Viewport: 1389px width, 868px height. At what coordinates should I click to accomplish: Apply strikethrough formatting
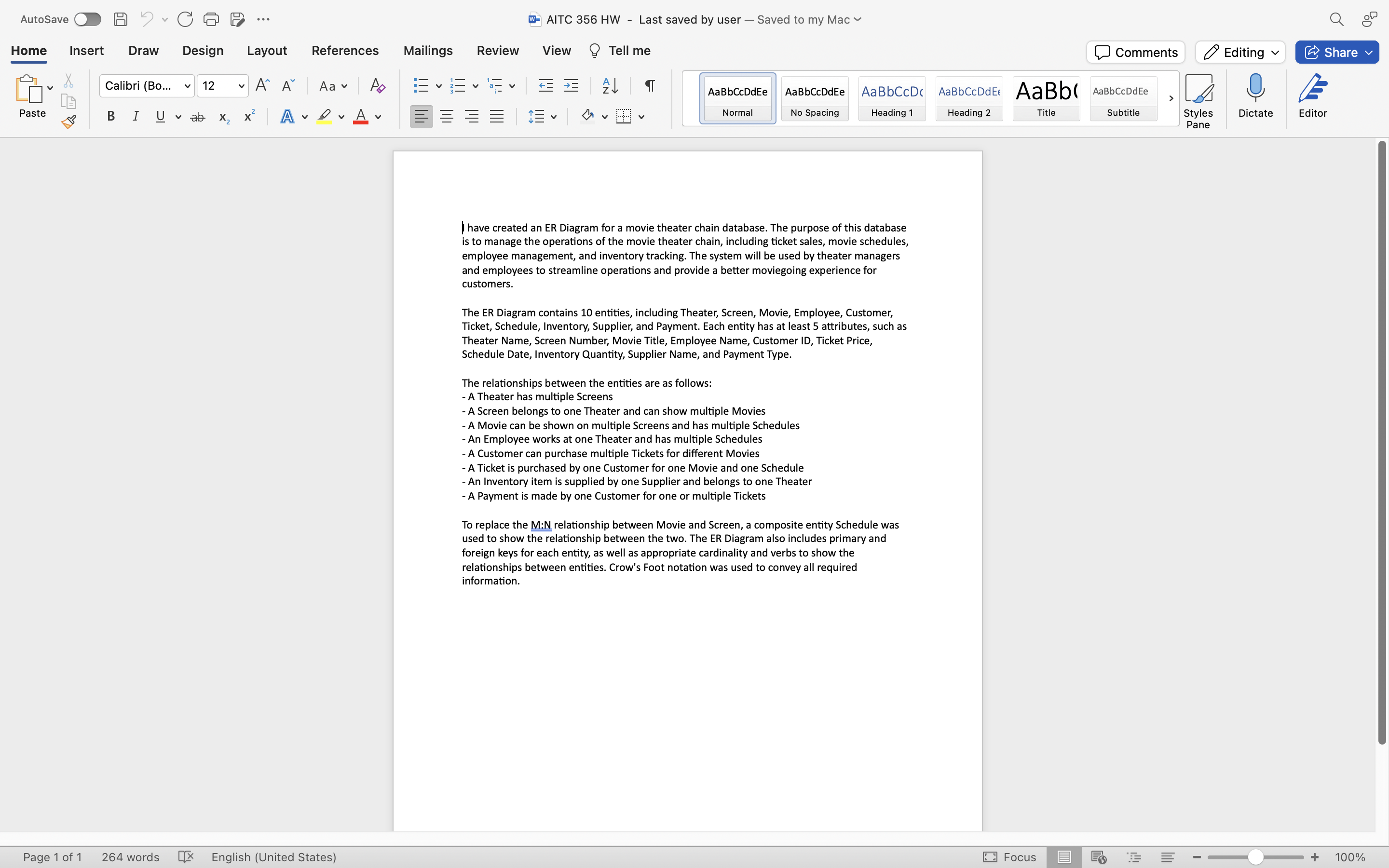(x=197, y=117)
